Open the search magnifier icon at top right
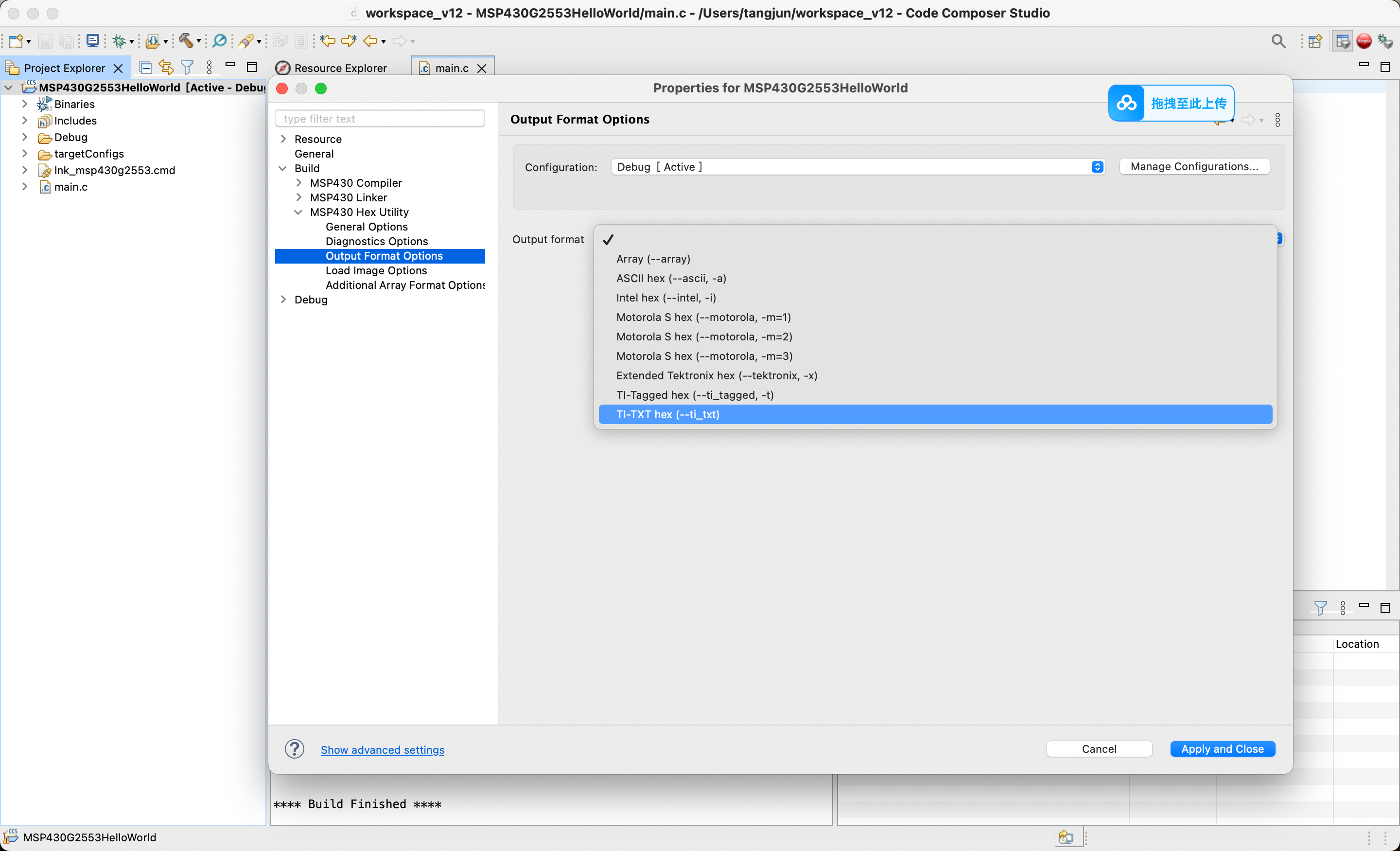The width and height of the screenshot is (1400, 851). [x=1278, y=41]
